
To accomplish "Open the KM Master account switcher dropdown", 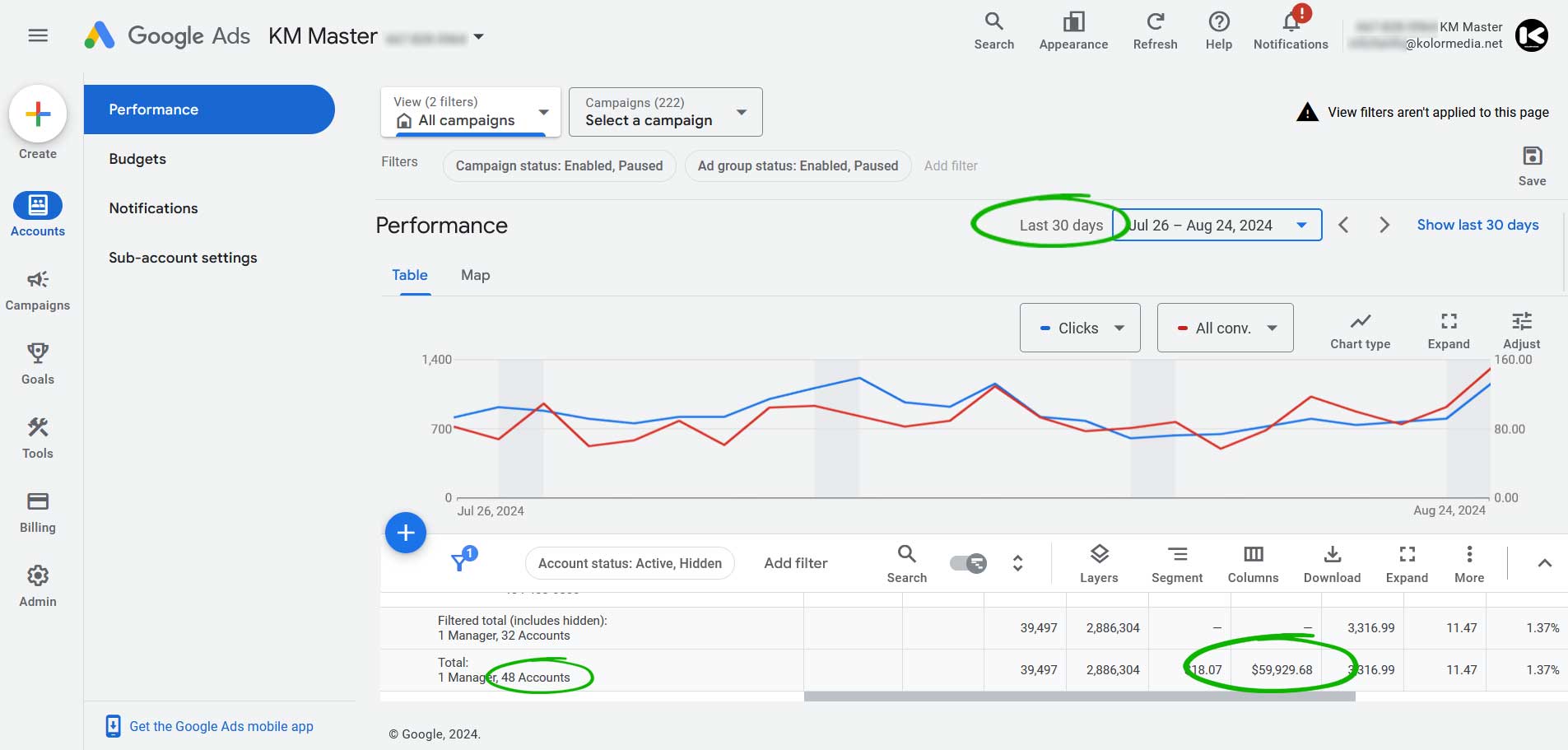I will [x=478, y=37].
